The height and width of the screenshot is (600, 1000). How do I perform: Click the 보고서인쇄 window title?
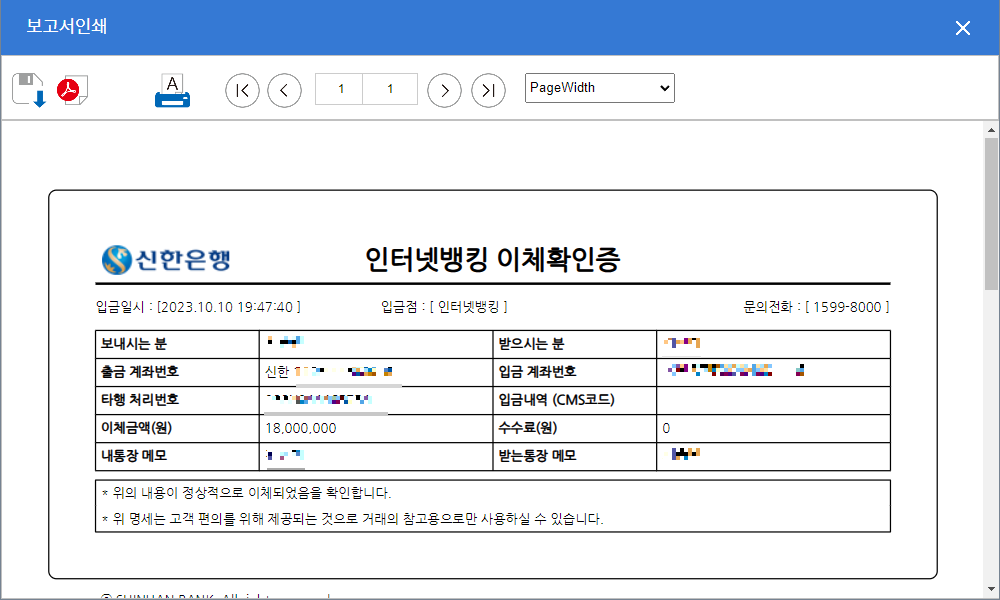[x=66, y=26]
